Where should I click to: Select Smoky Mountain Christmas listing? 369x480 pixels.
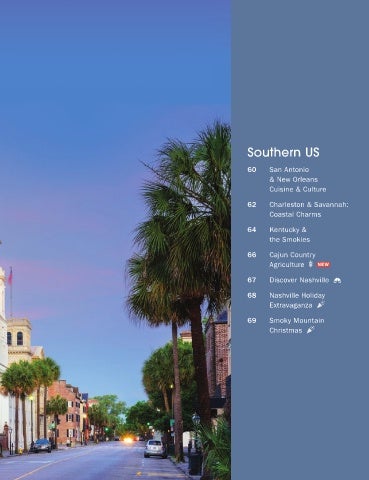tap(297, 325)
